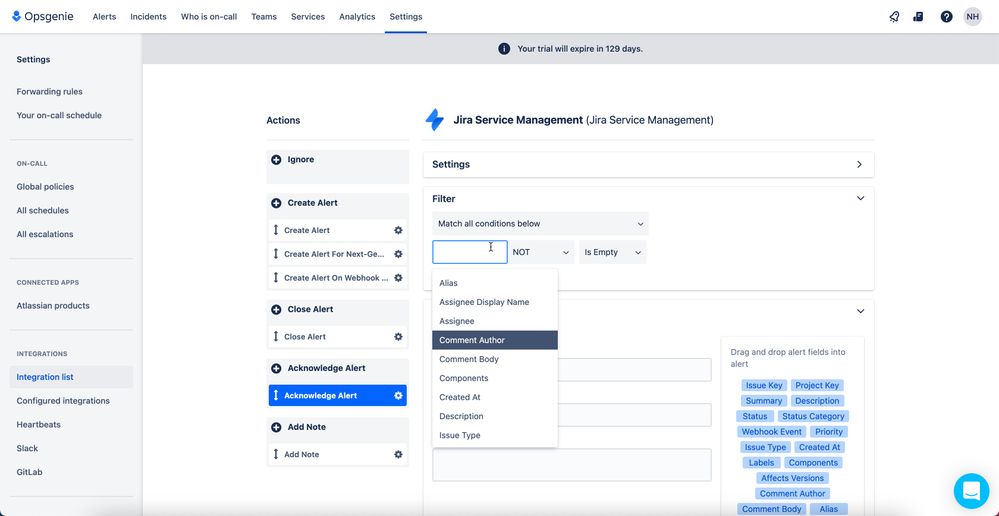The image size is (999, 516).
Task: Select Components from dropdown list
Action: tap(495, 378)
